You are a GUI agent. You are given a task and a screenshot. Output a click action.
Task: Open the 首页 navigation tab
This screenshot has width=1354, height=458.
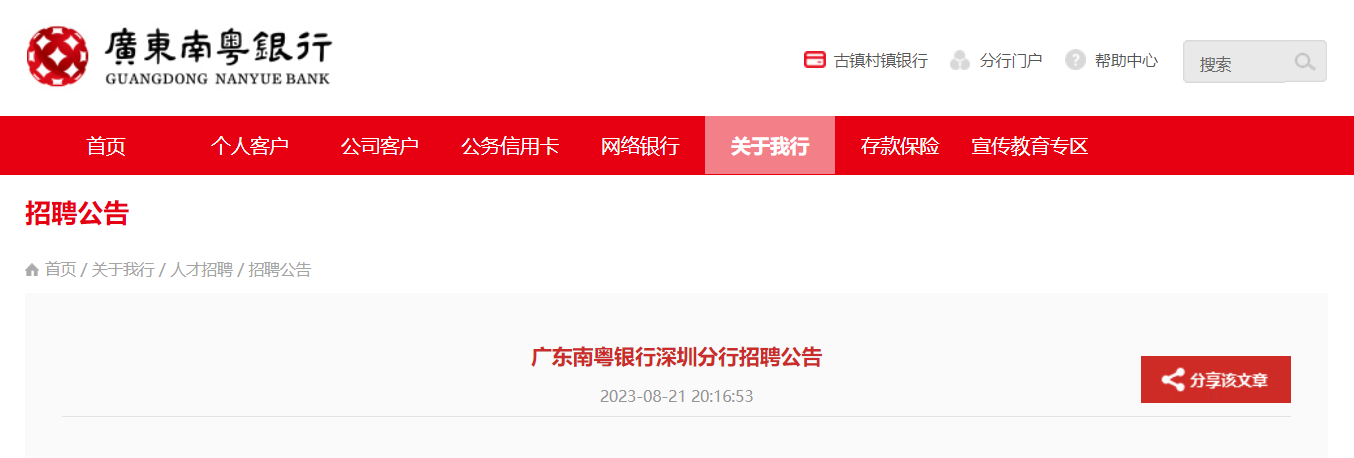point(106,146)
